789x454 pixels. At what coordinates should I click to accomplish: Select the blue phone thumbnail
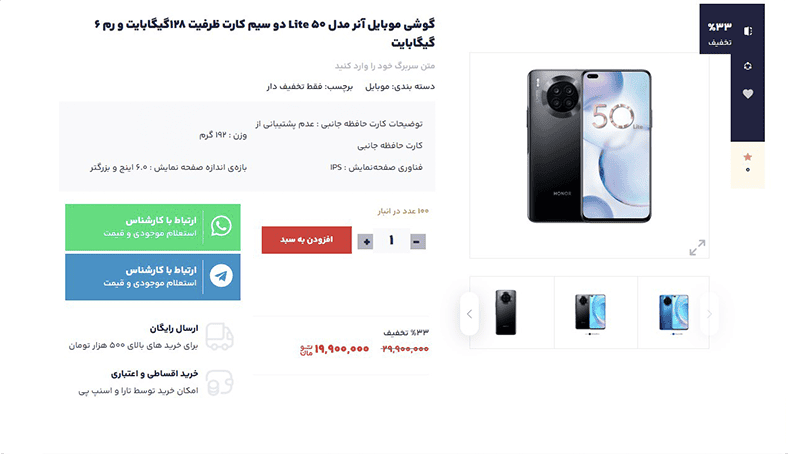674,313
